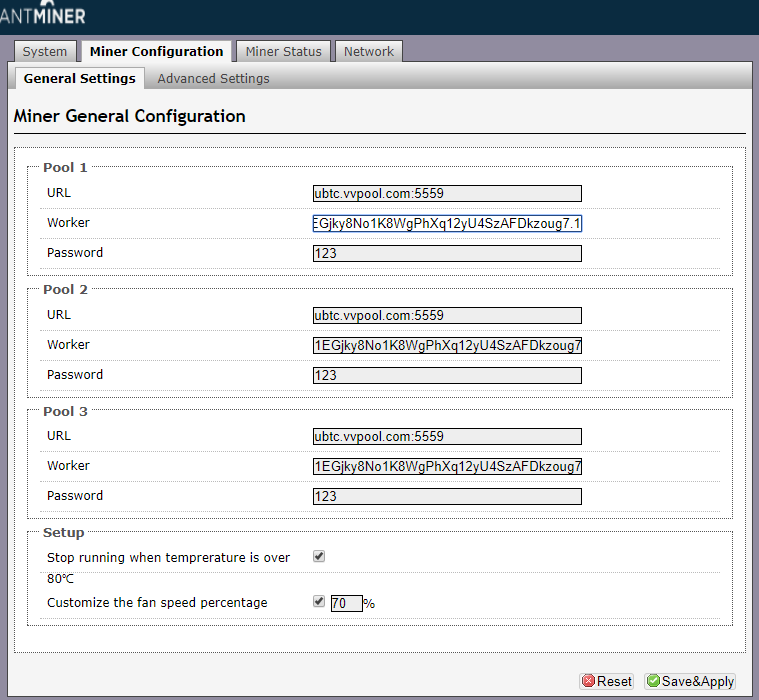Viewport: 759px width, 700px height.
Task: Disable customize fan speed percentage checkbox
Action: 319,602
